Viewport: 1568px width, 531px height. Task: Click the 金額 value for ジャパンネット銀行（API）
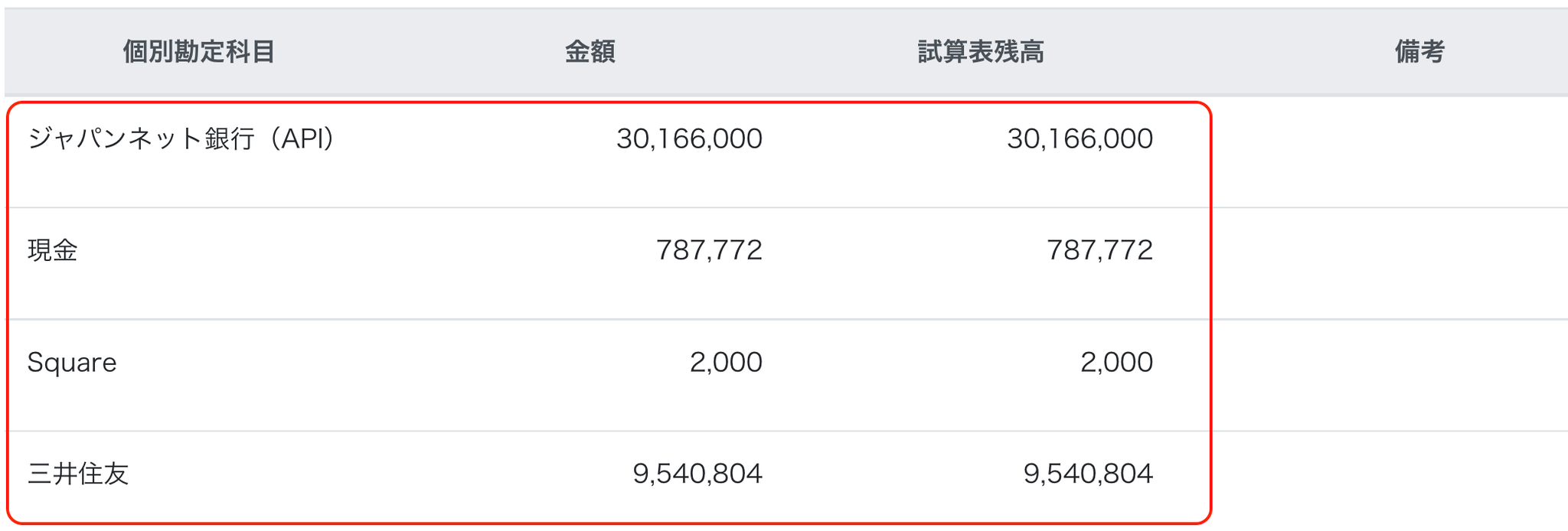coord(689,139)
